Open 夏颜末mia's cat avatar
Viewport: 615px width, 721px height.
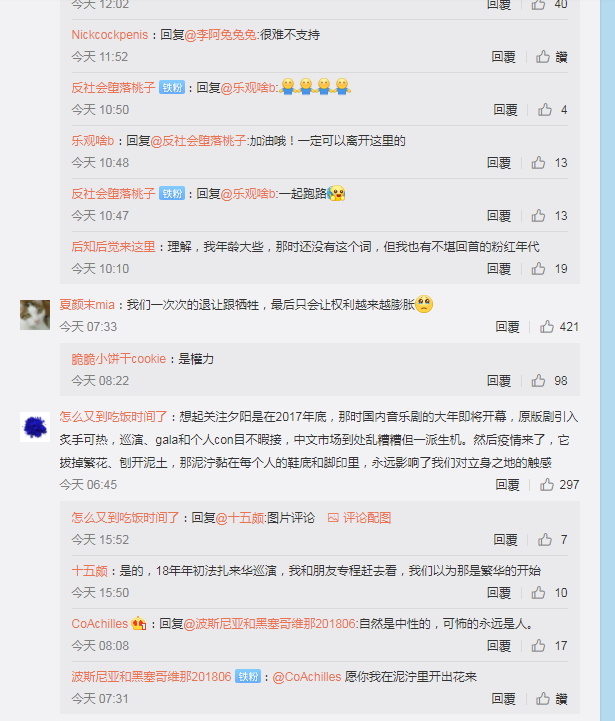coord(35,315)
